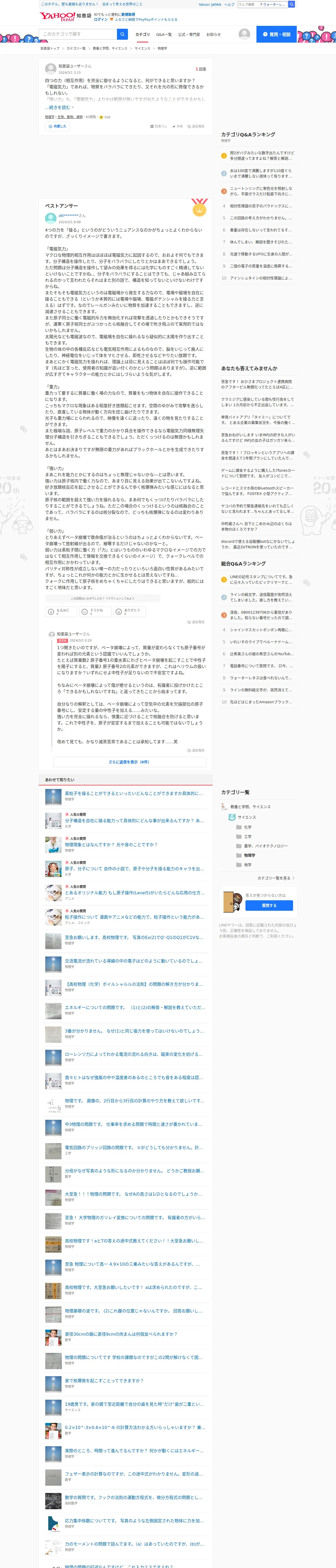Click the blue magnifier search button
The width and height of the screenshot is (336, 1568).
122,34
